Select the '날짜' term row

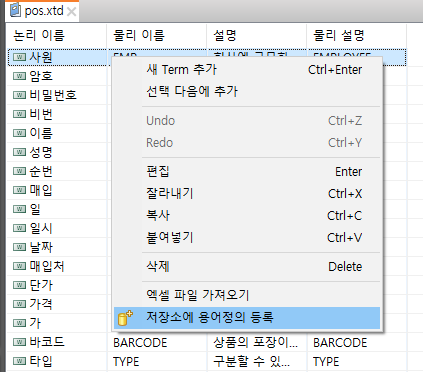pos(41,247)
